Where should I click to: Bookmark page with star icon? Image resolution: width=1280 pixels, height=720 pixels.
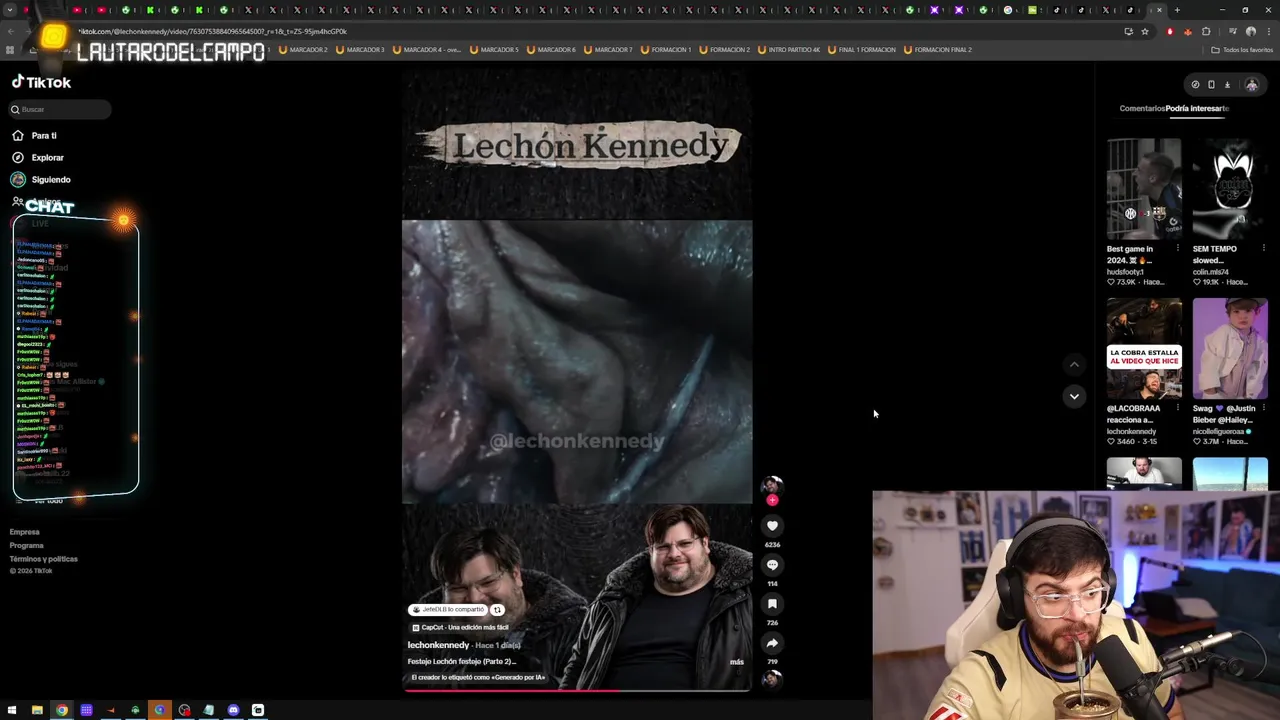[x=1145, y=31]
